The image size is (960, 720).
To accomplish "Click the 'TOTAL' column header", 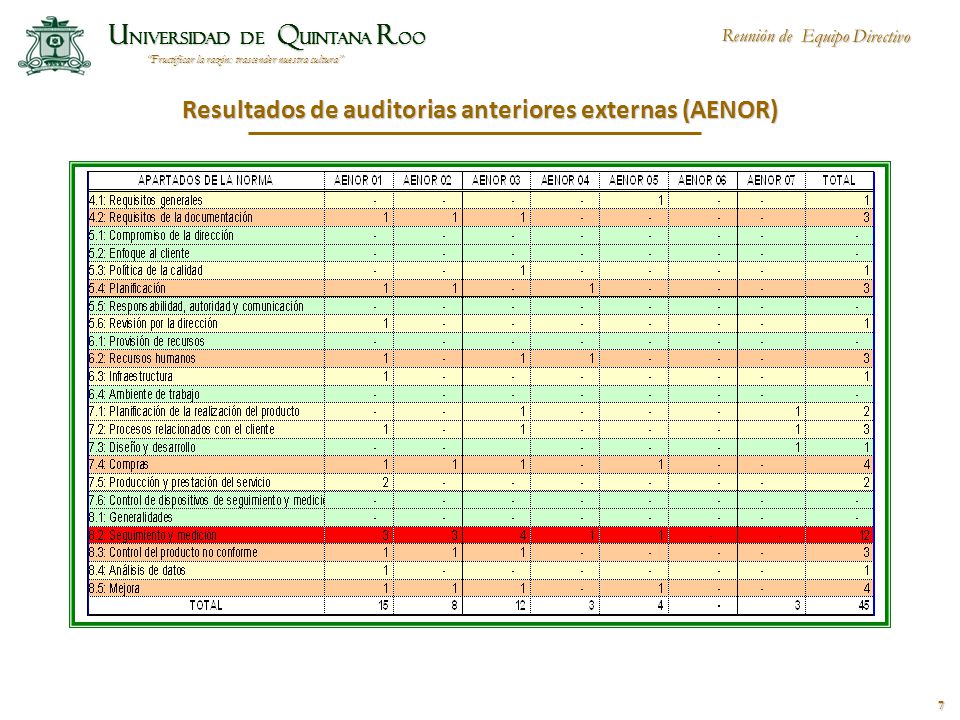I will tap(839, 180).
